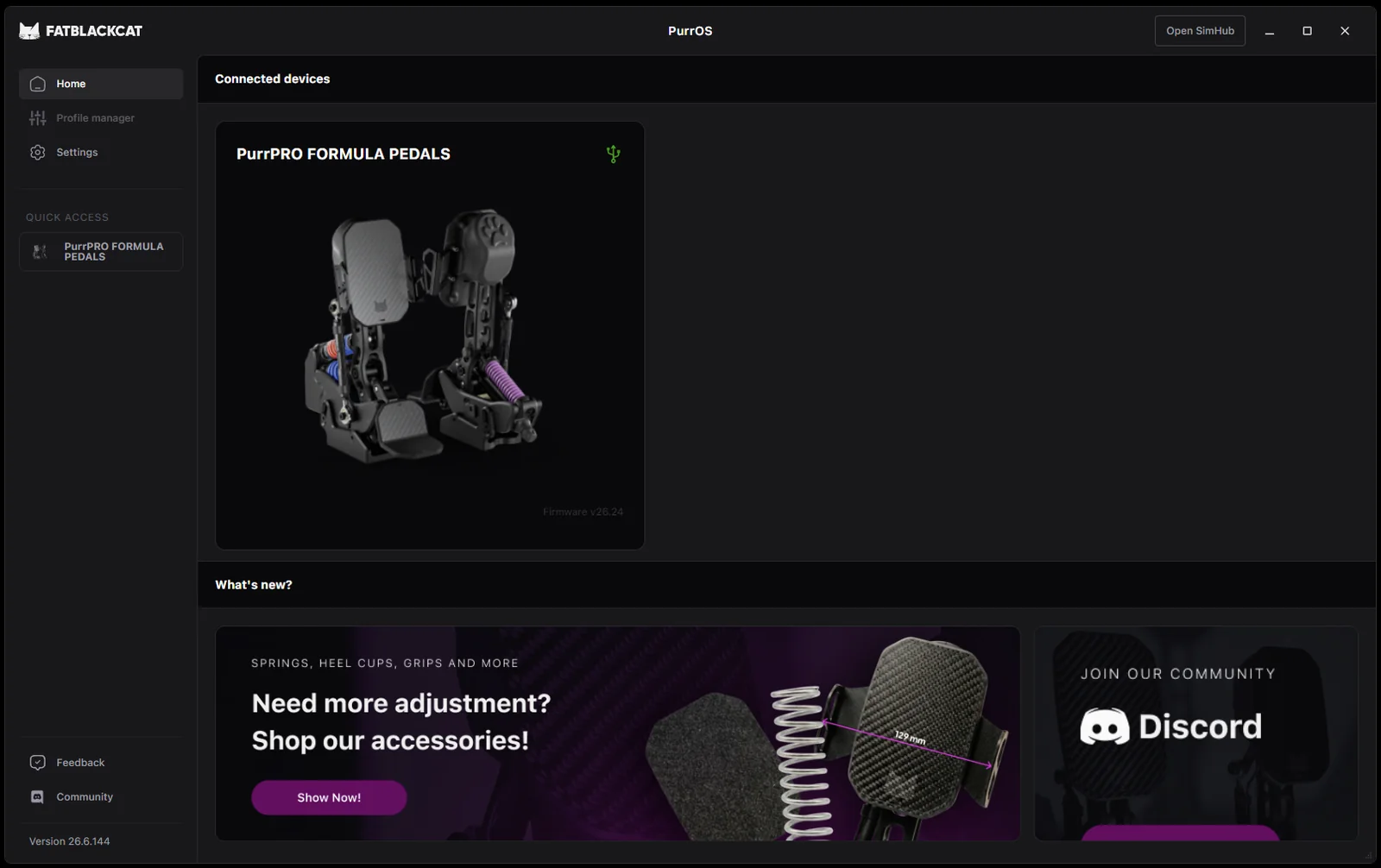Open Profile manager sliders icon

(37, 118)
